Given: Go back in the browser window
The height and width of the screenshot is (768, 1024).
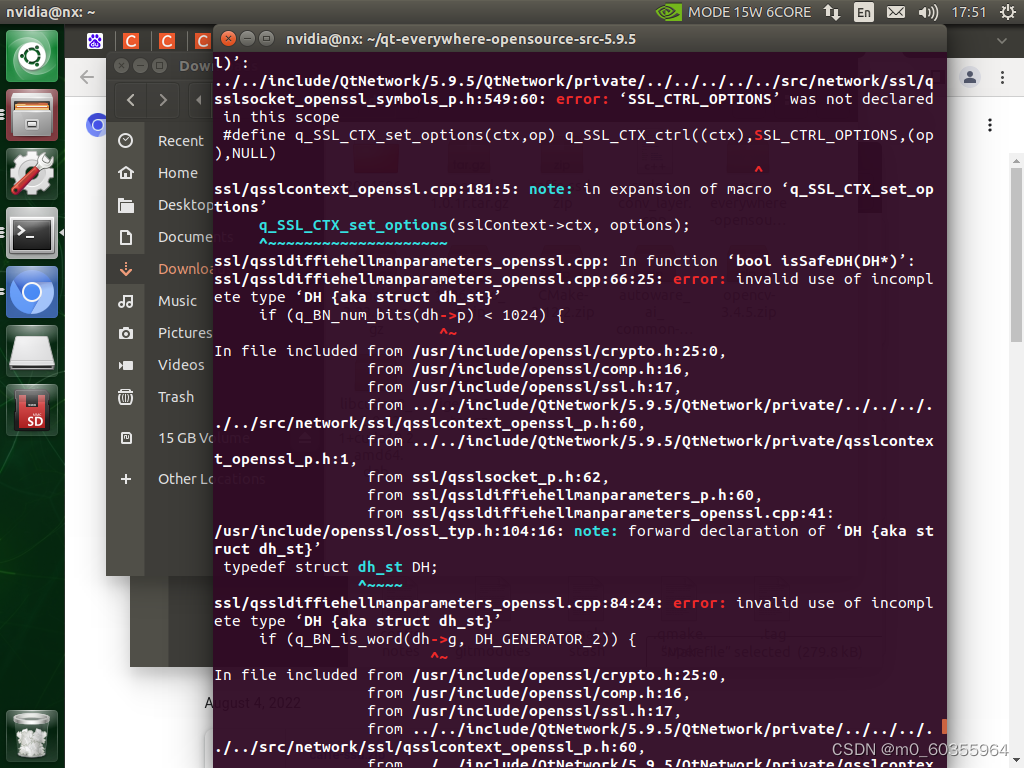Looking at the screenshot, I should coord(87,77).
